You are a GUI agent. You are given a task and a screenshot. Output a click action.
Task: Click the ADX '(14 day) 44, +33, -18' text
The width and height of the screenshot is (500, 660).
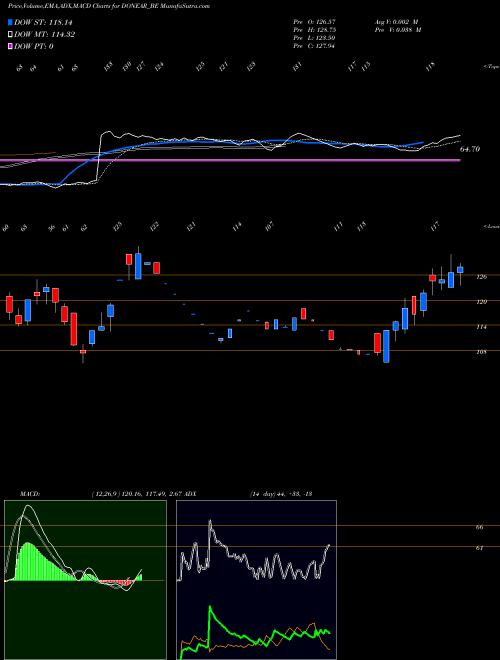pyautogui.click(x=281, y=494)
